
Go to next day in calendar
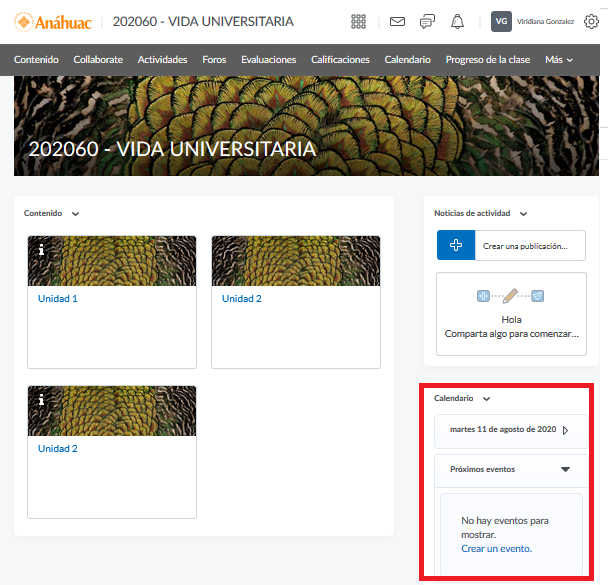(565, 430)
